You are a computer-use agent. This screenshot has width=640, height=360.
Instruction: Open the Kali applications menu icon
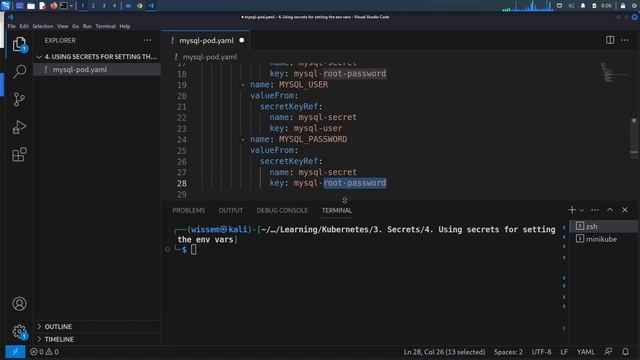(x=6, y=5)
